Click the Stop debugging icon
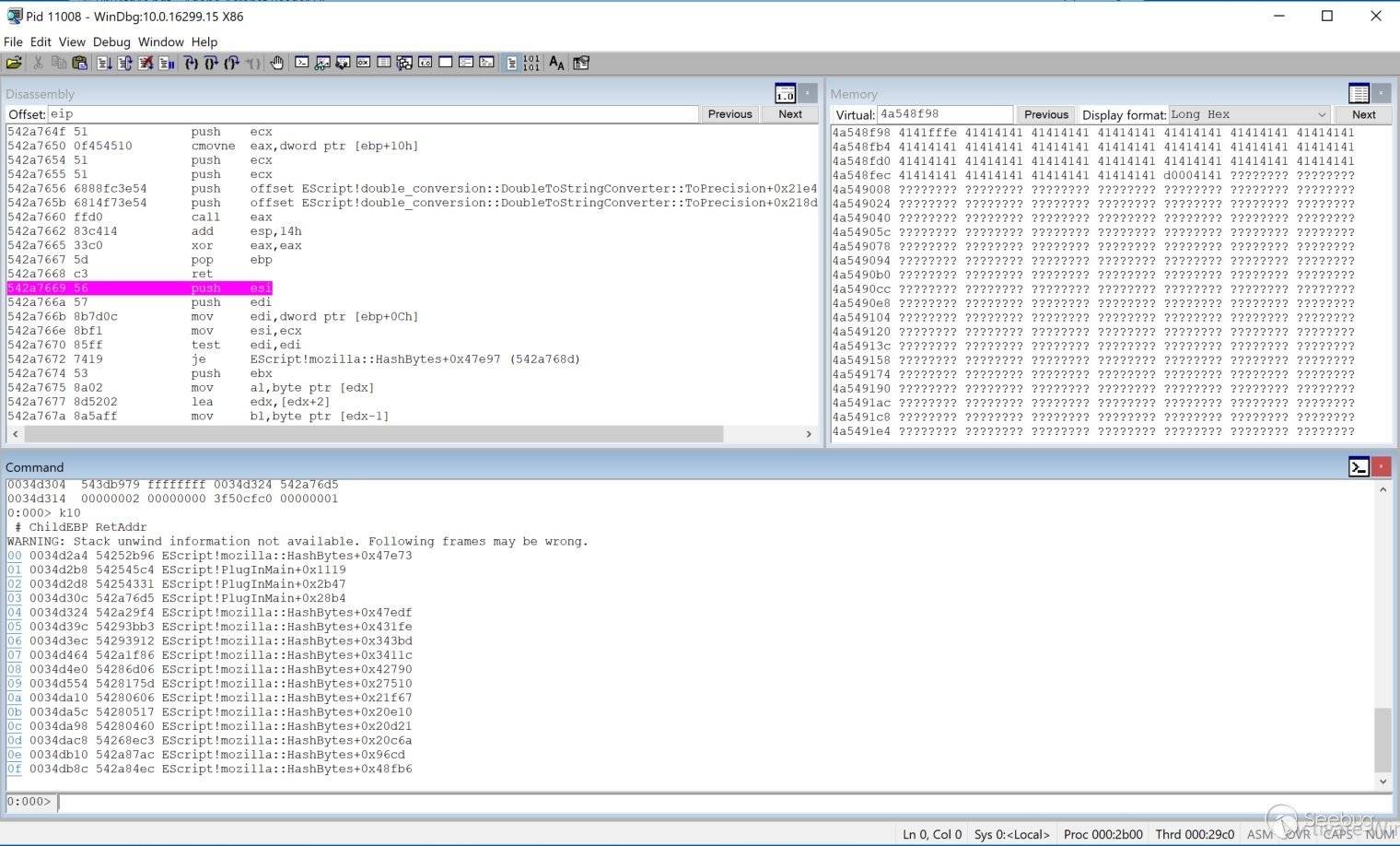This screenshot has width=1400, height=846. [146, 63]
